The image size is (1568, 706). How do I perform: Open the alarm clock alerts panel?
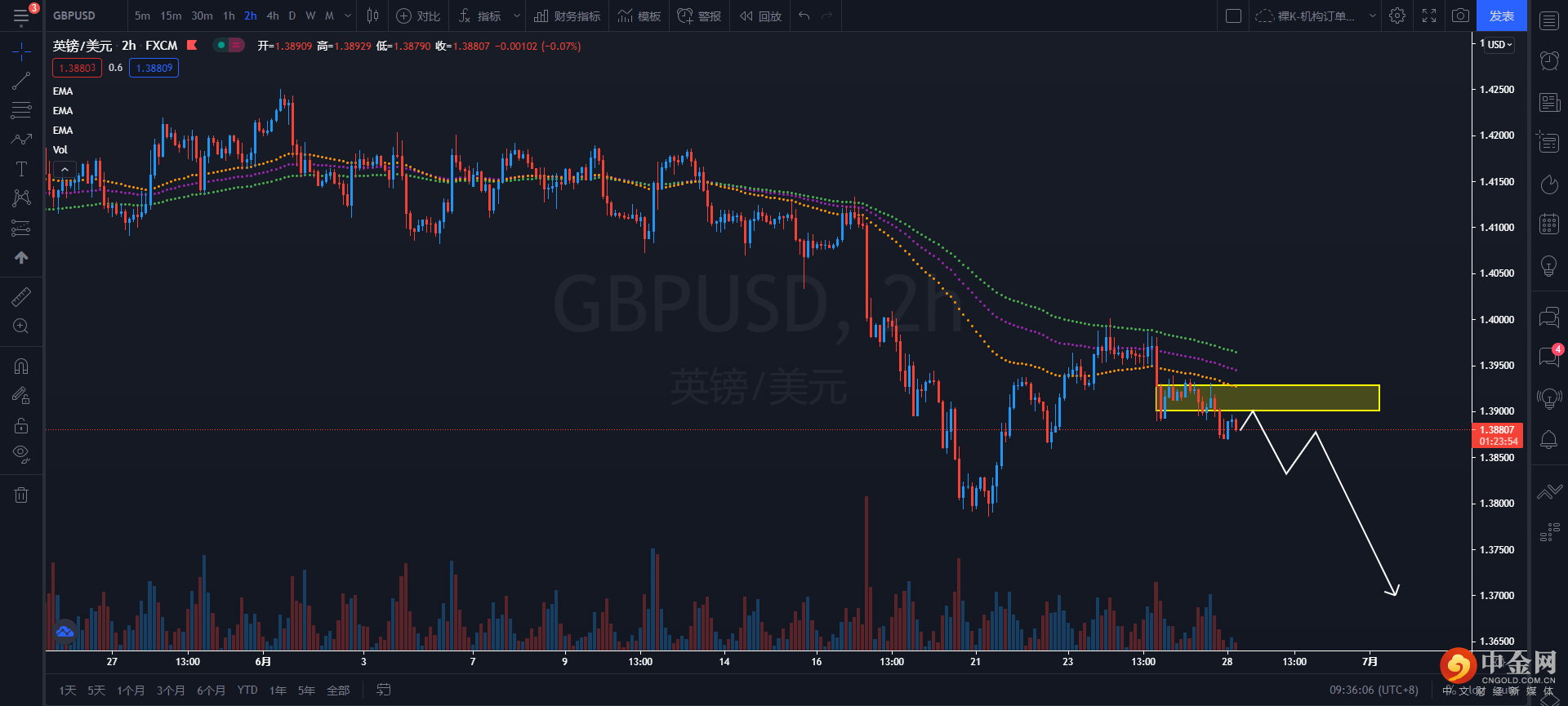point(1549,60)
